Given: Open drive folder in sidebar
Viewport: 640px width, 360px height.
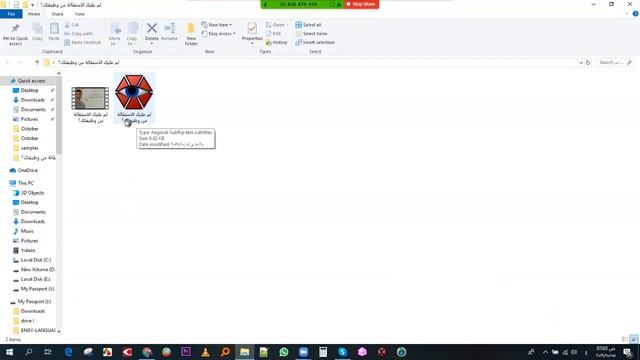Looking at the screenshot, I should click(27, 321).
